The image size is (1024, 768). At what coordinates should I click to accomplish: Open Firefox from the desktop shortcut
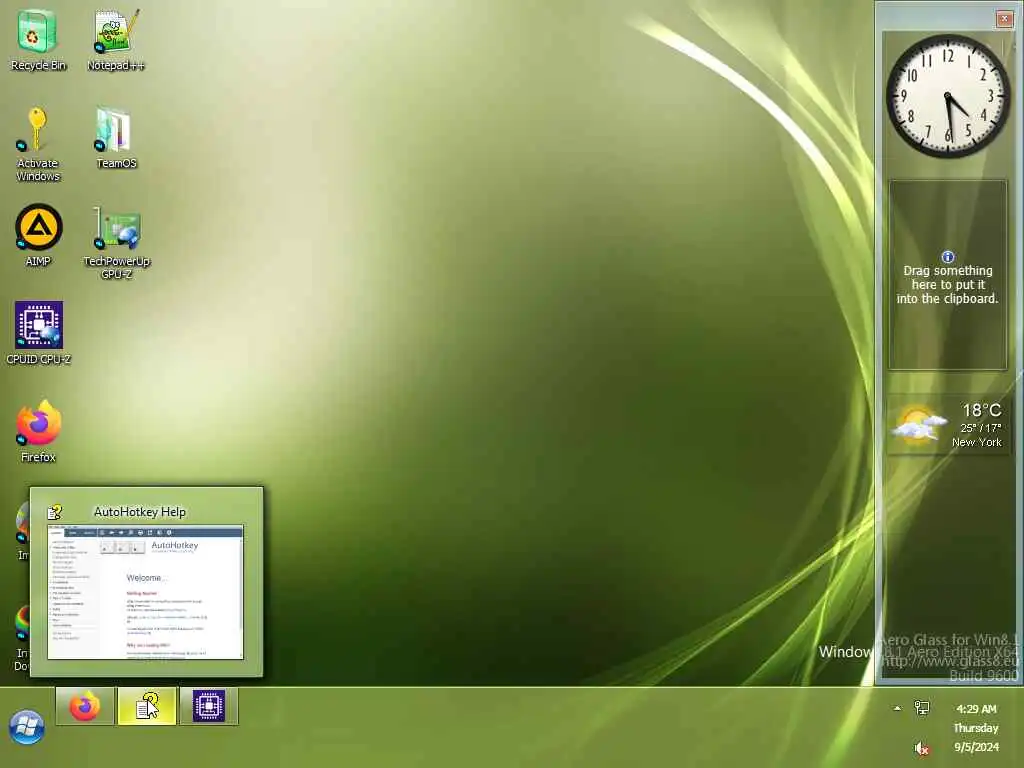[38, 431]
